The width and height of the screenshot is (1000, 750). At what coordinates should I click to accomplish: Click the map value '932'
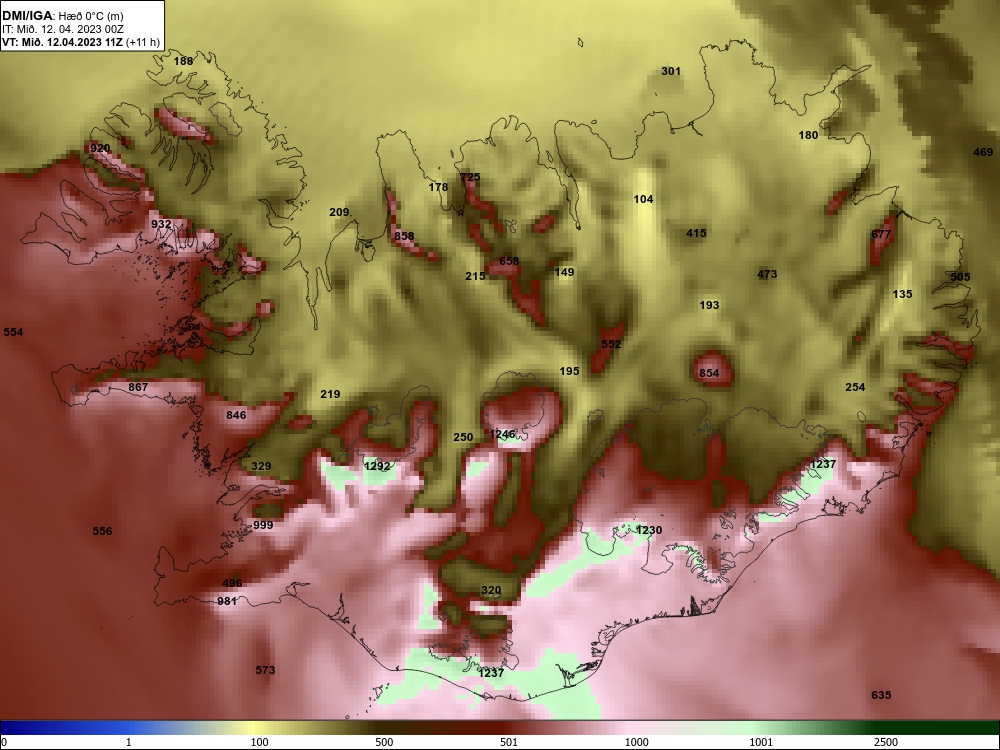[x=161, y=224]
